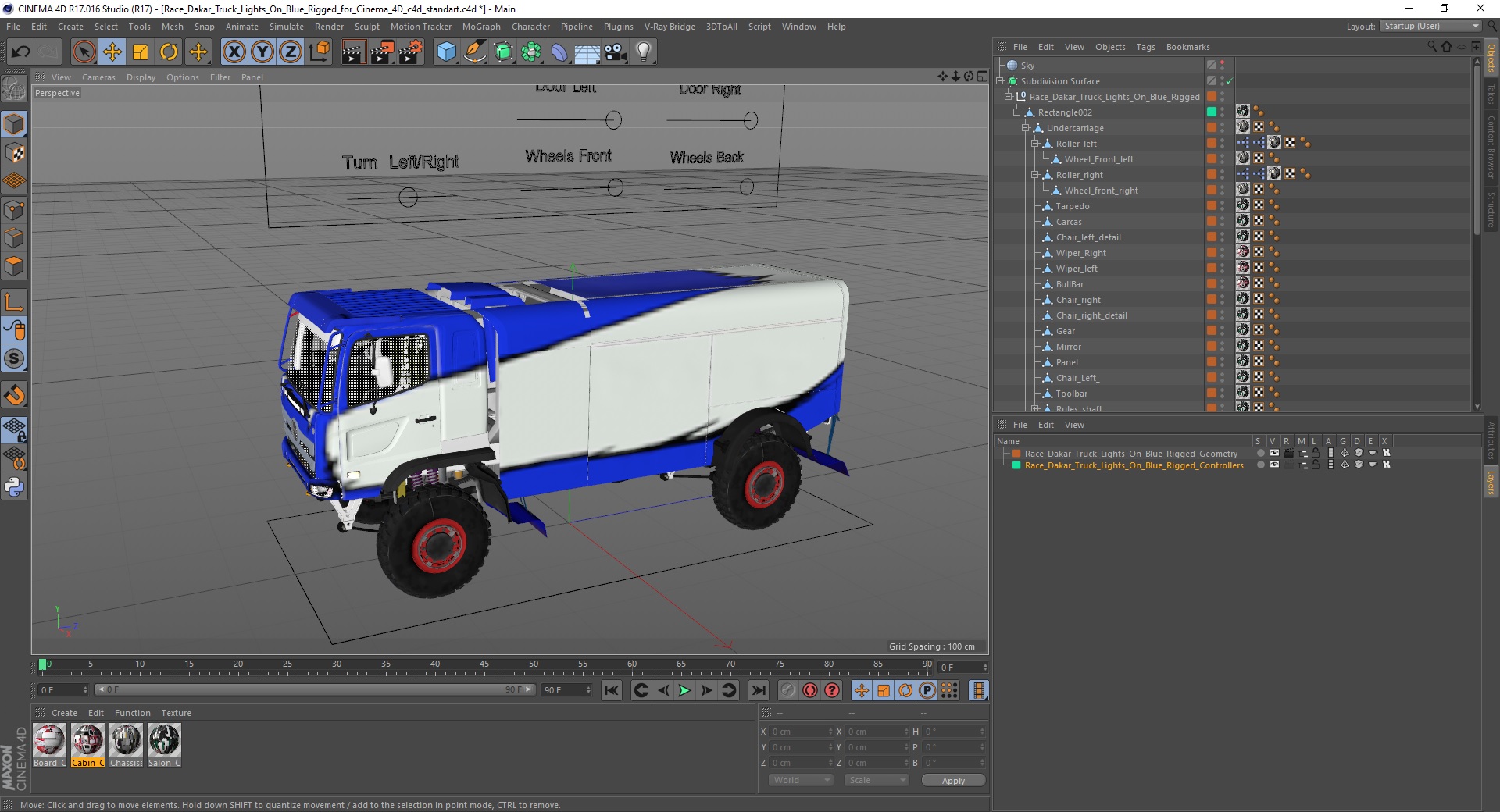Toggle Subdivision Surface enable checkmark
Viewport: 1500px width, 812px height.
[x=1229, y=81]
